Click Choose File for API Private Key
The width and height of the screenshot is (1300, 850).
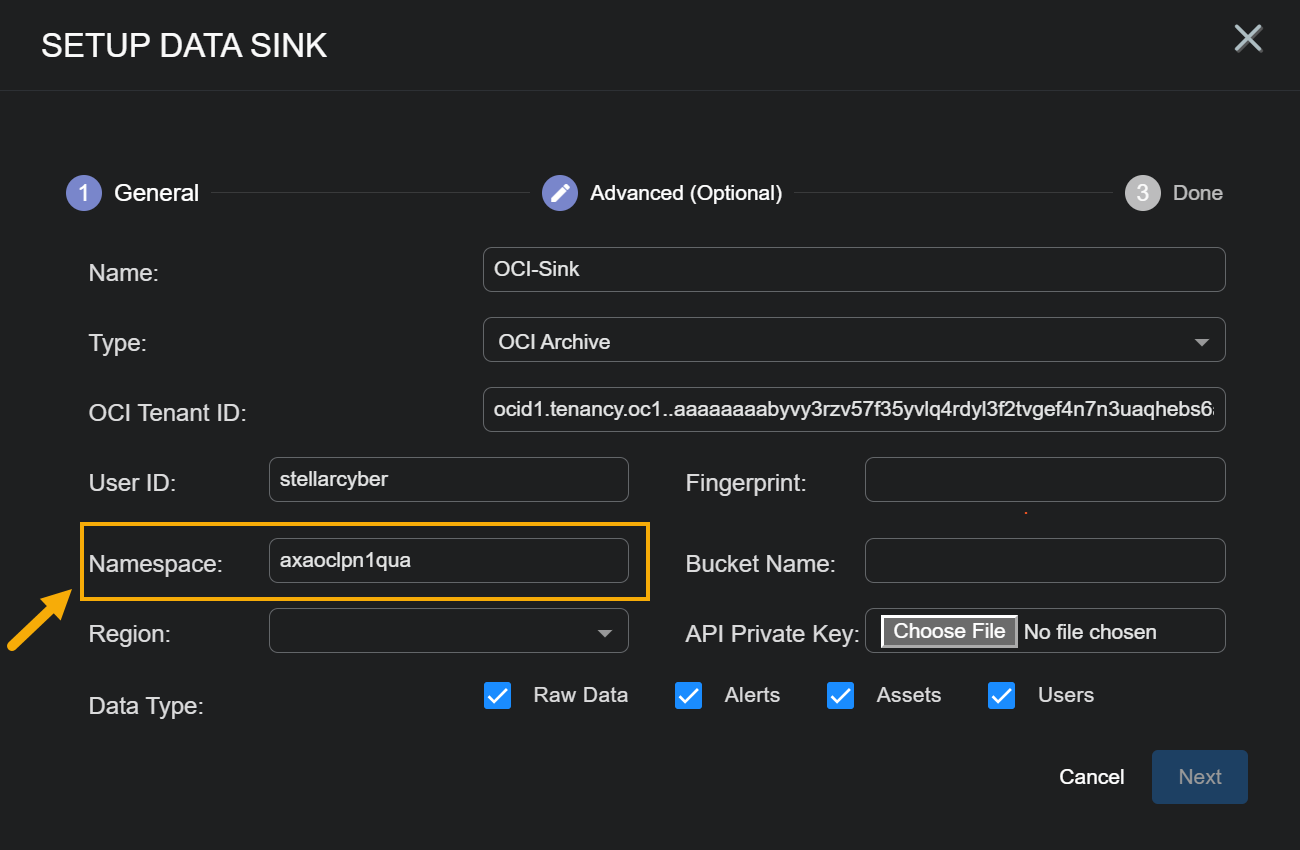(x=949, y=631)
